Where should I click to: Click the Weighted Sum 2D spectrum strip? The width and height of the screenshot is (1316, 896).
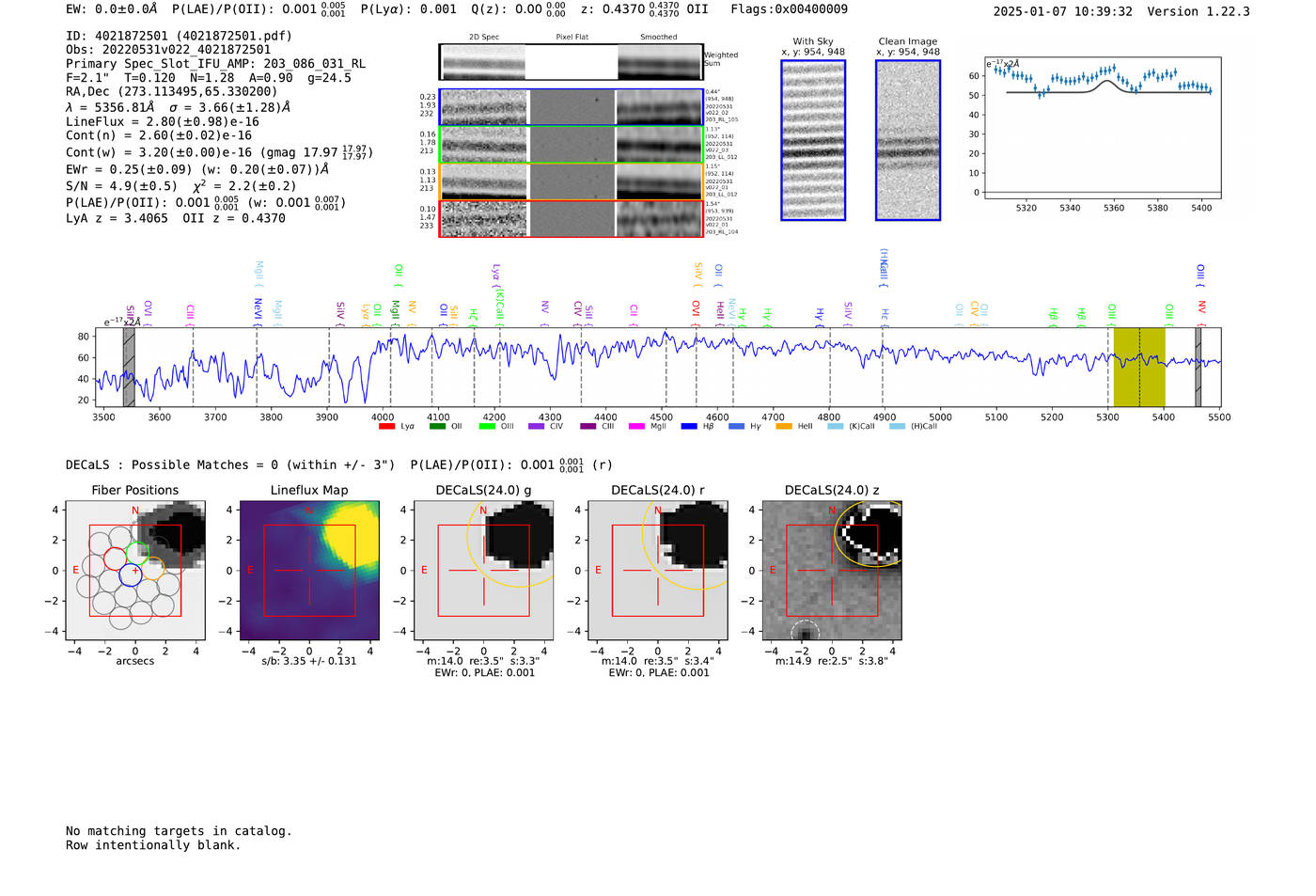click(x=571, y=62)
